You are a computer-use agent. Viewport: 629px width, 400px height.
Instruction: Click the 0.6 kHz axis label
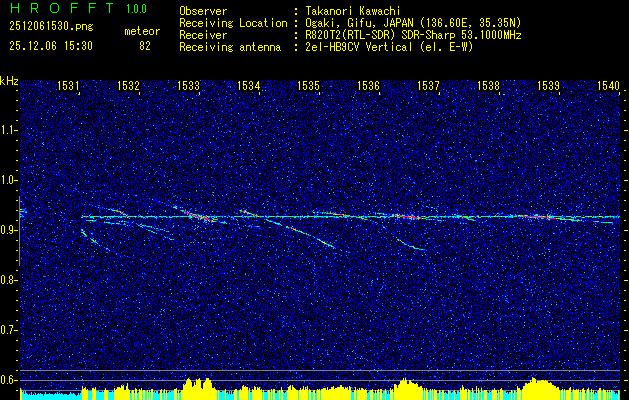[8, 380]
